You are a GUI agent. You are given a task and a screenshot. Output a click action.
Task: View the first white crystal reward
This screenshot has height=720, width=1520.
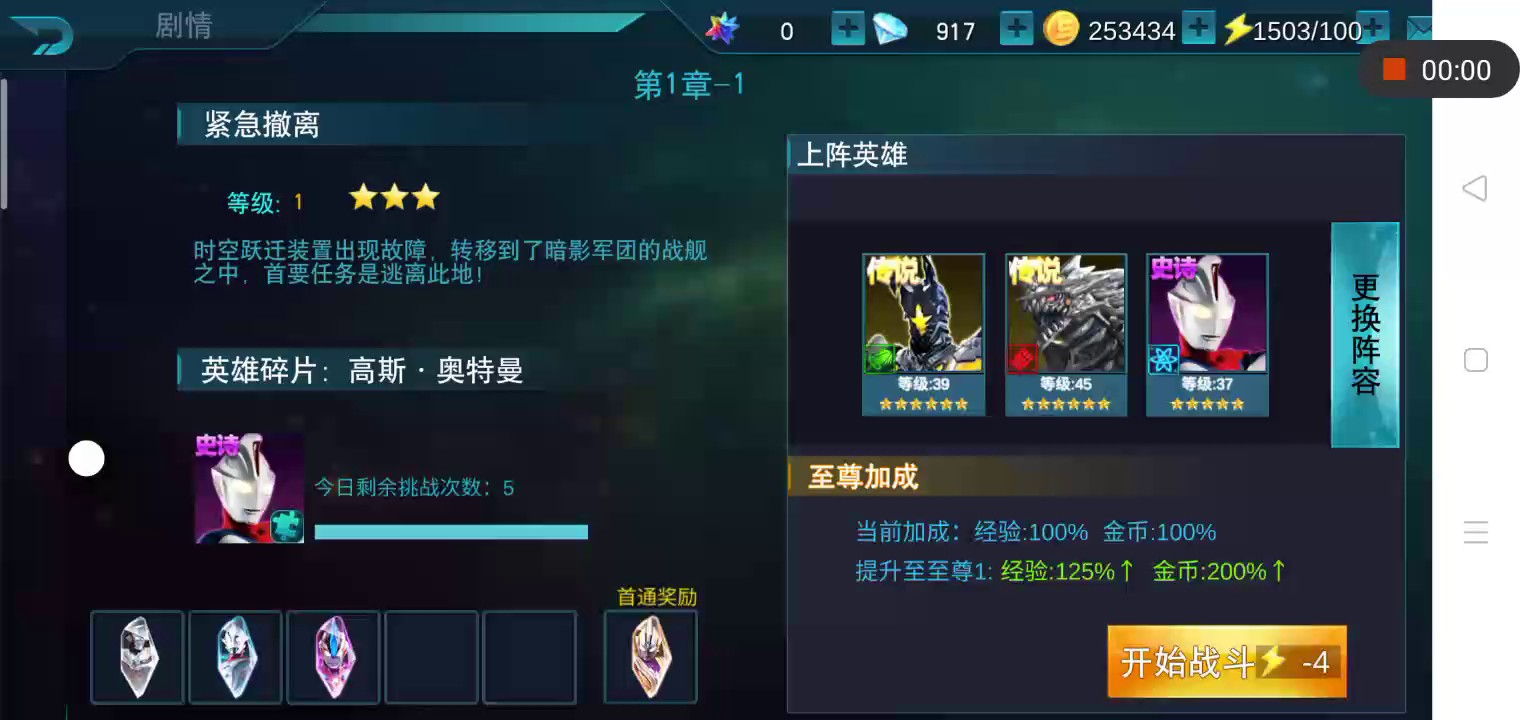pyautogui.click(x=138, y=657)
